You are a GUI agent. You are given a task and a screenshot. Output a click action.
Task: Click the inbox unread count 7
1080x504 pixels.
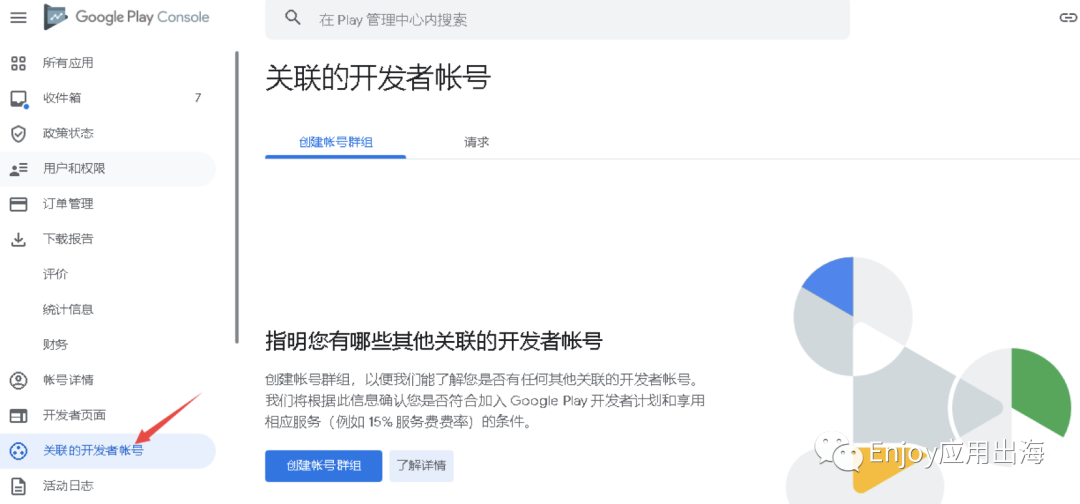(198, 98)
